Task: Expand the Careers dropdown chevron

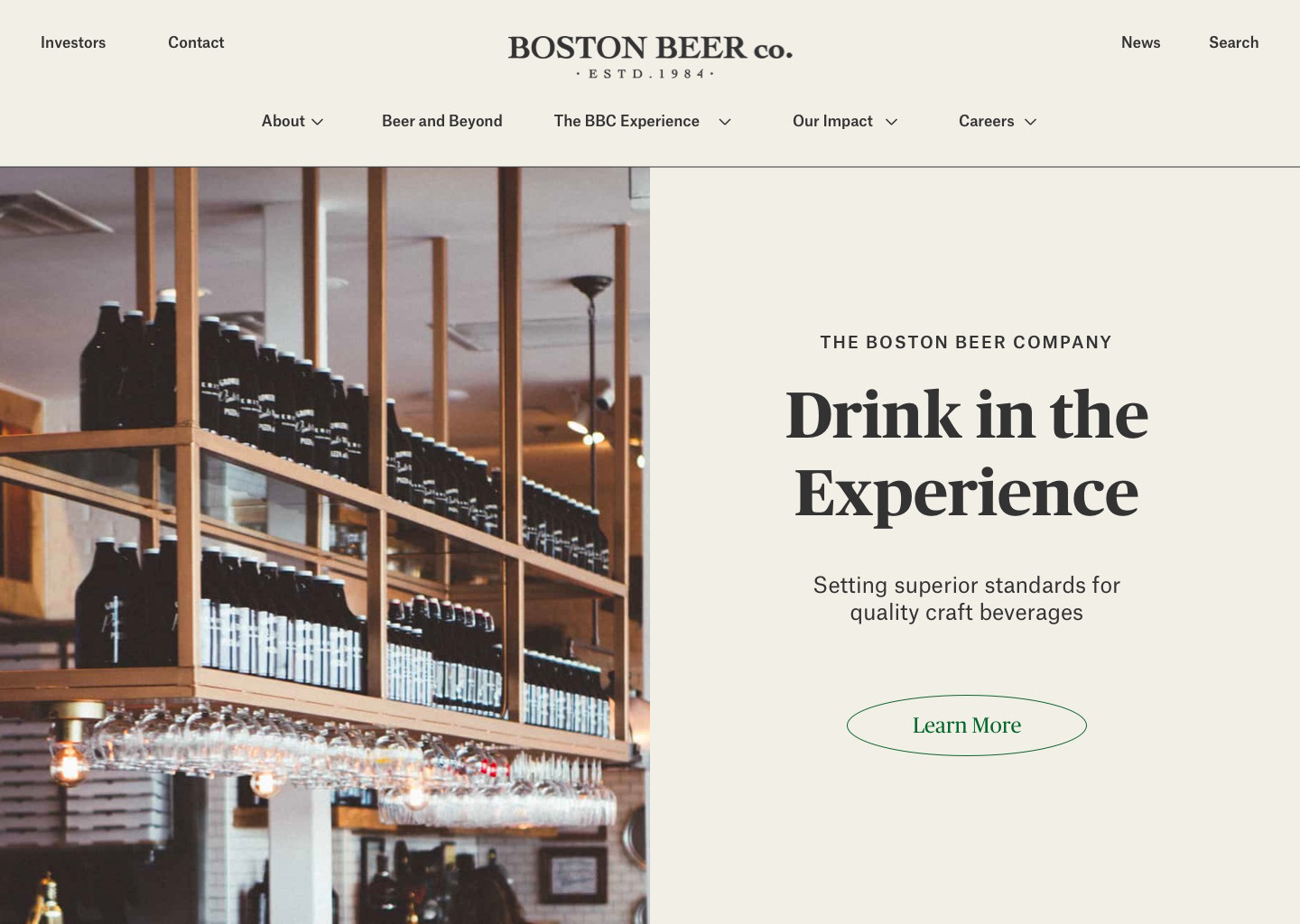Action: point(1030,122)
